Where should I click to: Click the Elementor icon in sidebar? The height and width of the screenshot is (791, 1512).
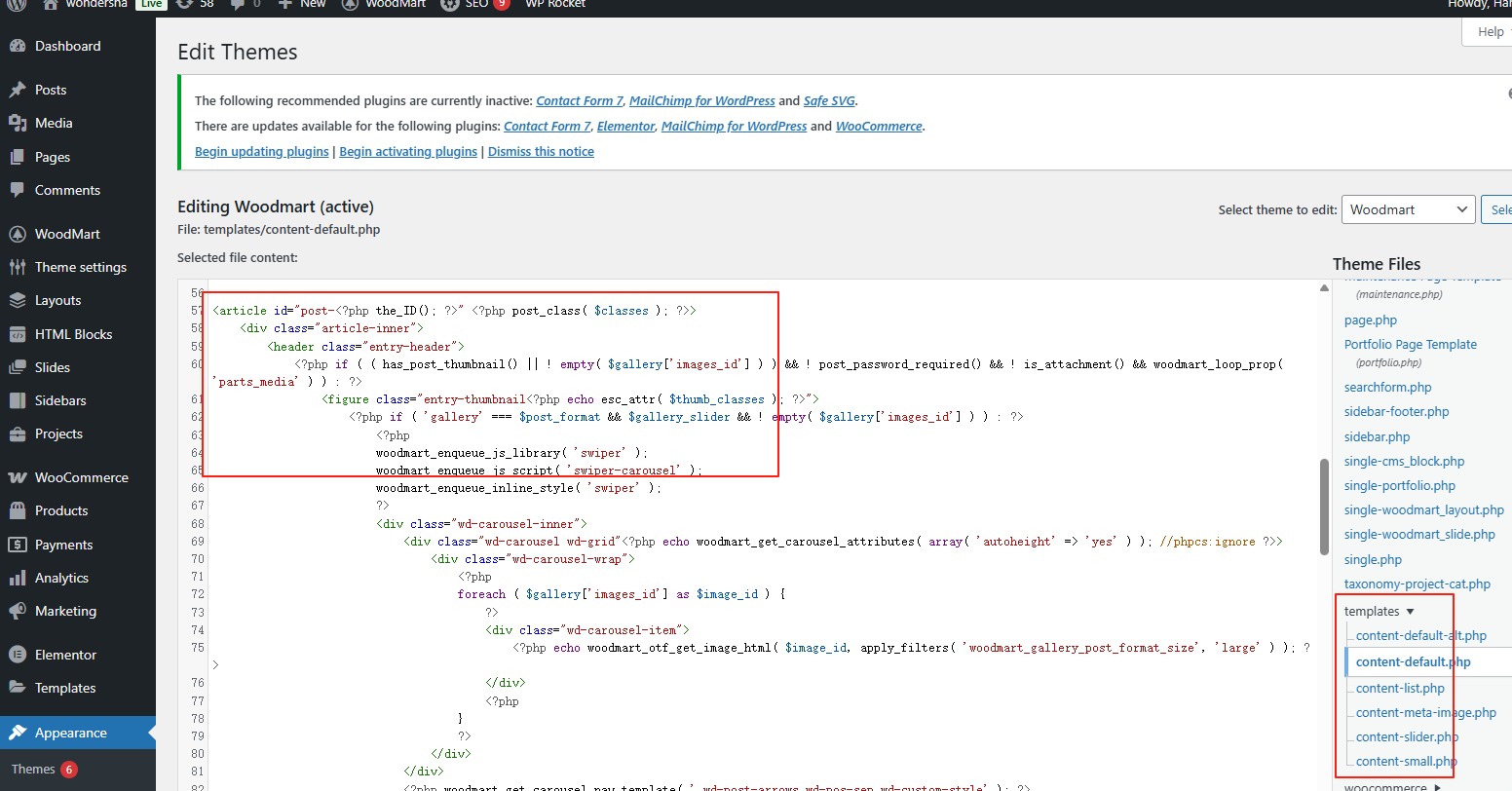(19, 654)
